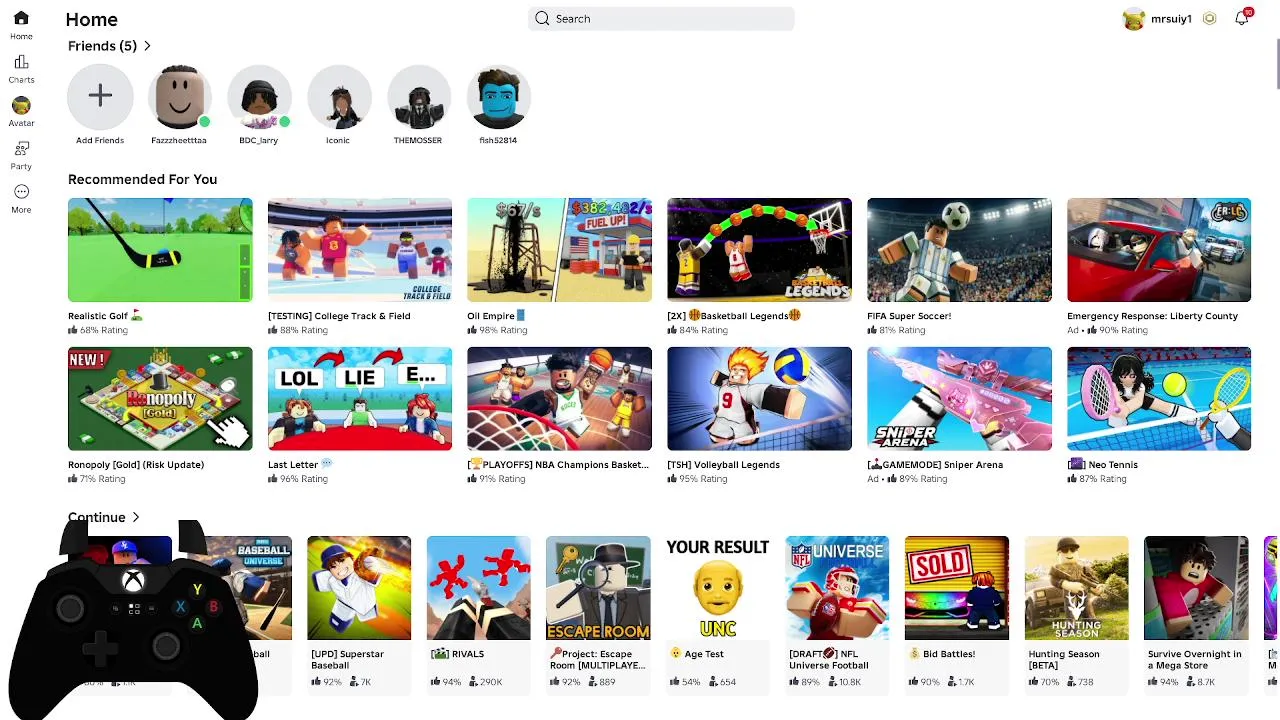
Task: Open Volleyball Legends game thumbnail
Action: (759, 399)
